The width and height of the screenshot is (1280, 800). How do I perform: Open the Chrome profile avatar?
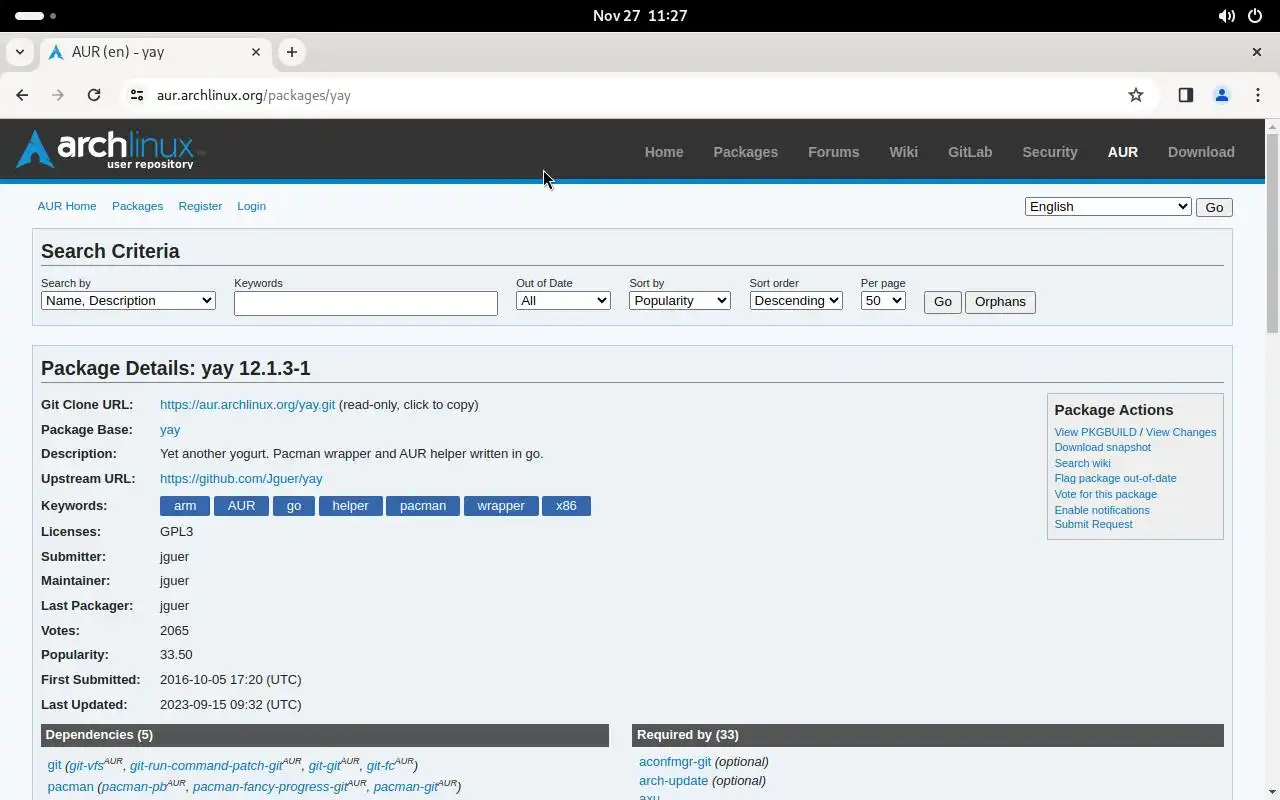click(1221, 95)
